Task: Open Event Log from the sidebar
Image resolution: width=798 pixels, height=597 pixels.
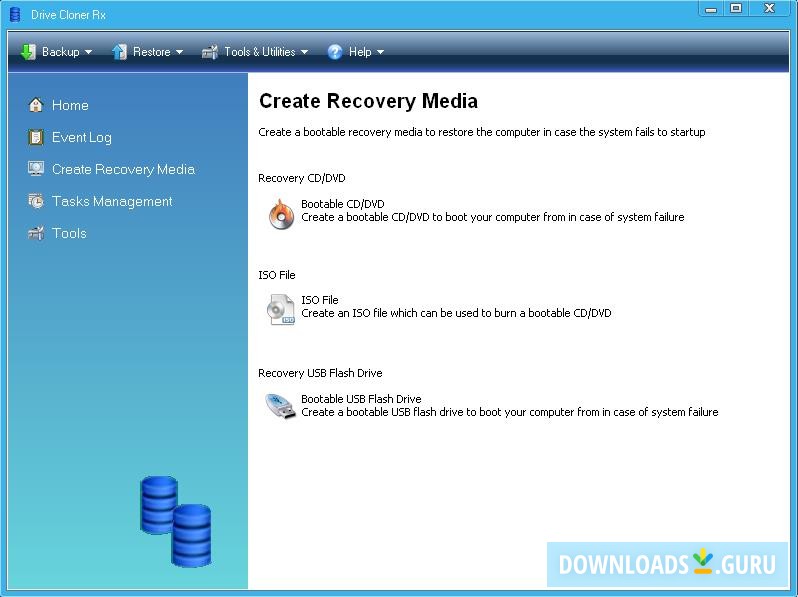Action: [81, 137]
